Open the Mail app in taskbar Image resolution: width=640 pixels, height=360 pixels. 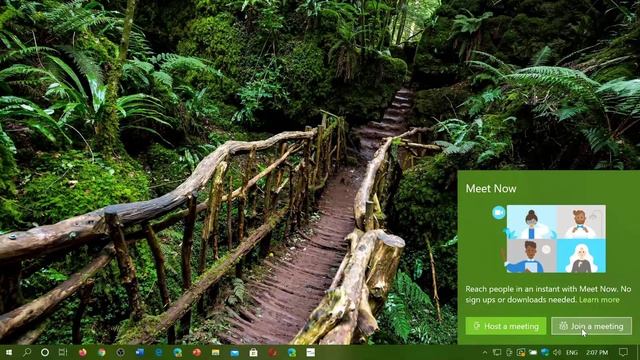(x=235, y=352)
